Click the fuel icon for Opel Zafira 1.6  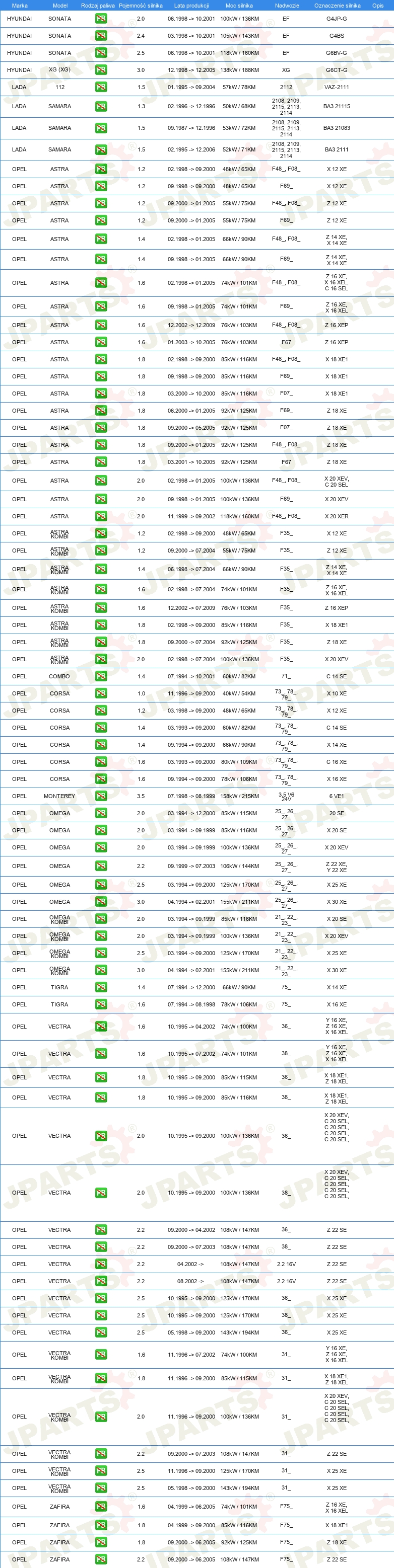click(x=101, y=1507)
